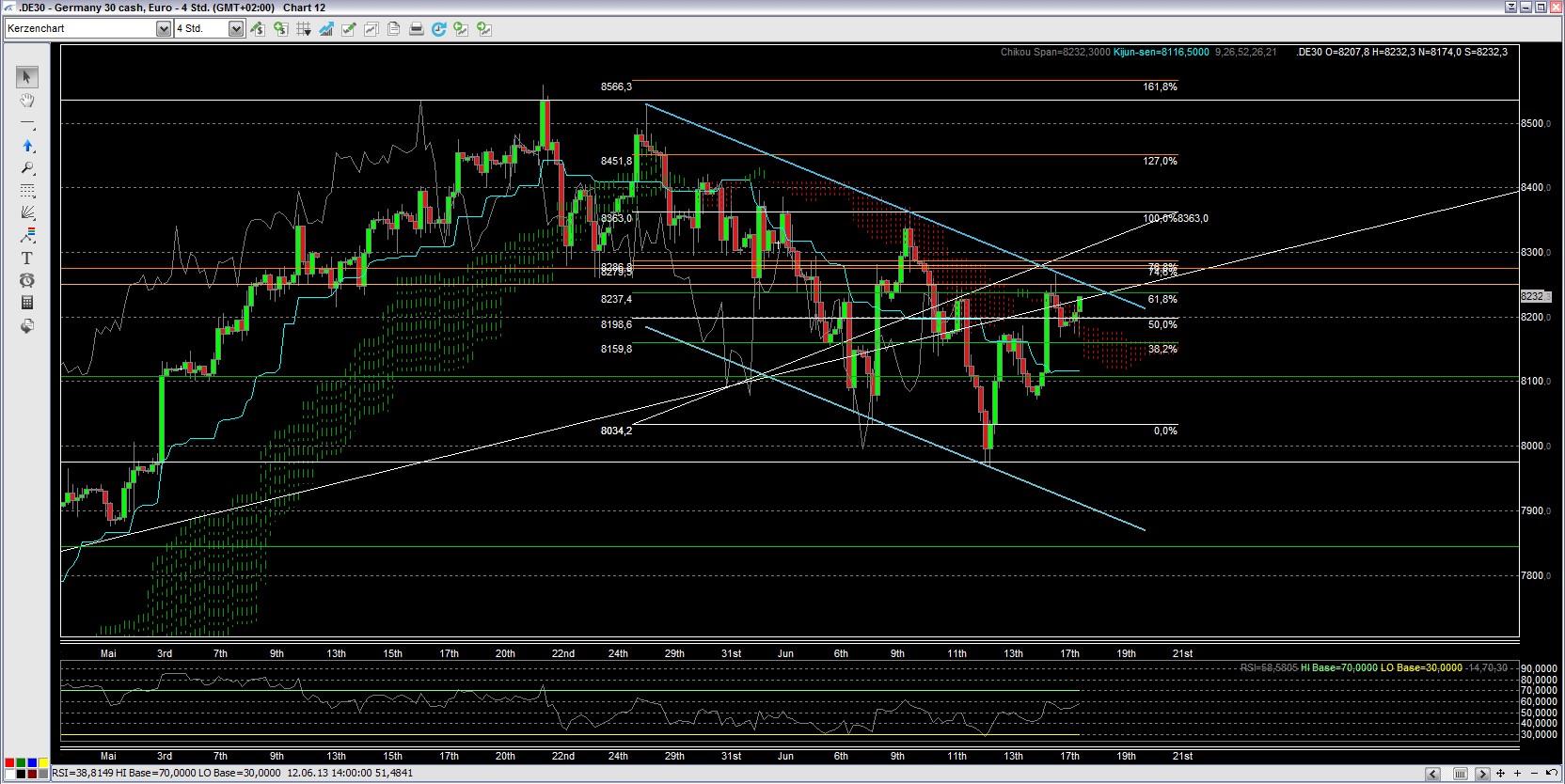Expand the 4 Std. timeframe dropdown
This screenshot has height=784, width=1565.
pos(236,29)
